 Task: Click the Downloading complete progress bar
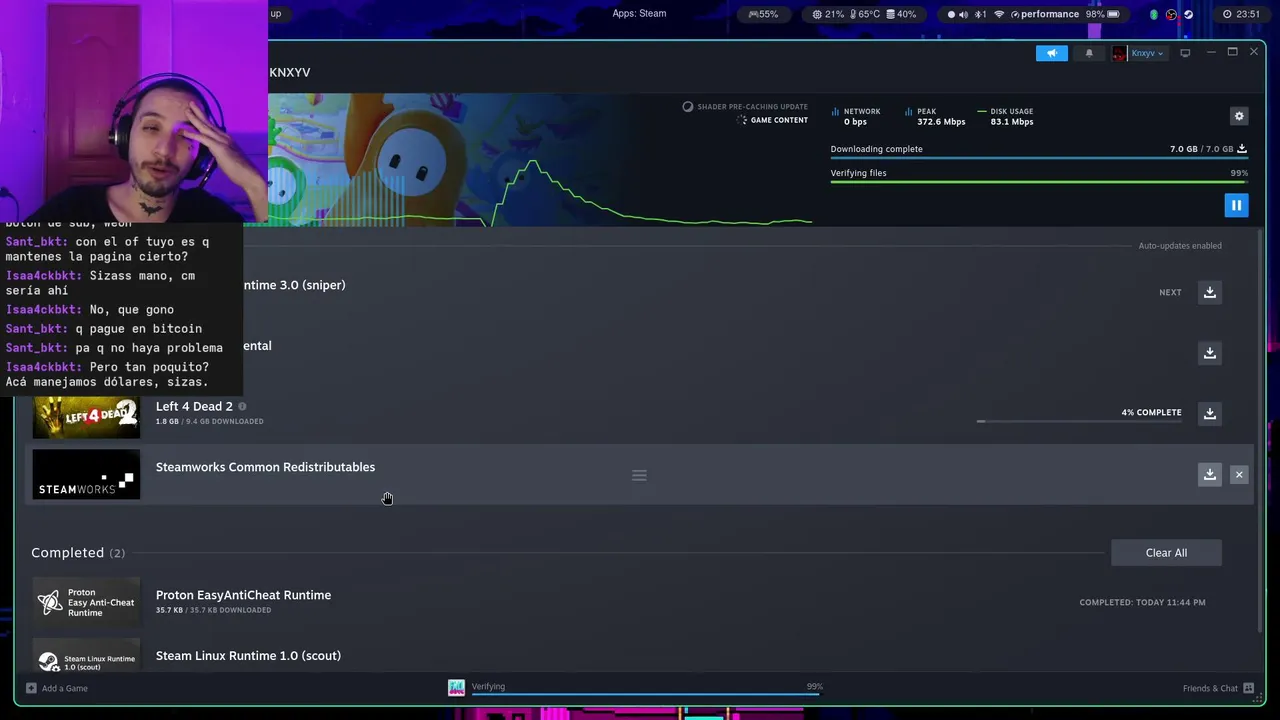point(1039,158)
